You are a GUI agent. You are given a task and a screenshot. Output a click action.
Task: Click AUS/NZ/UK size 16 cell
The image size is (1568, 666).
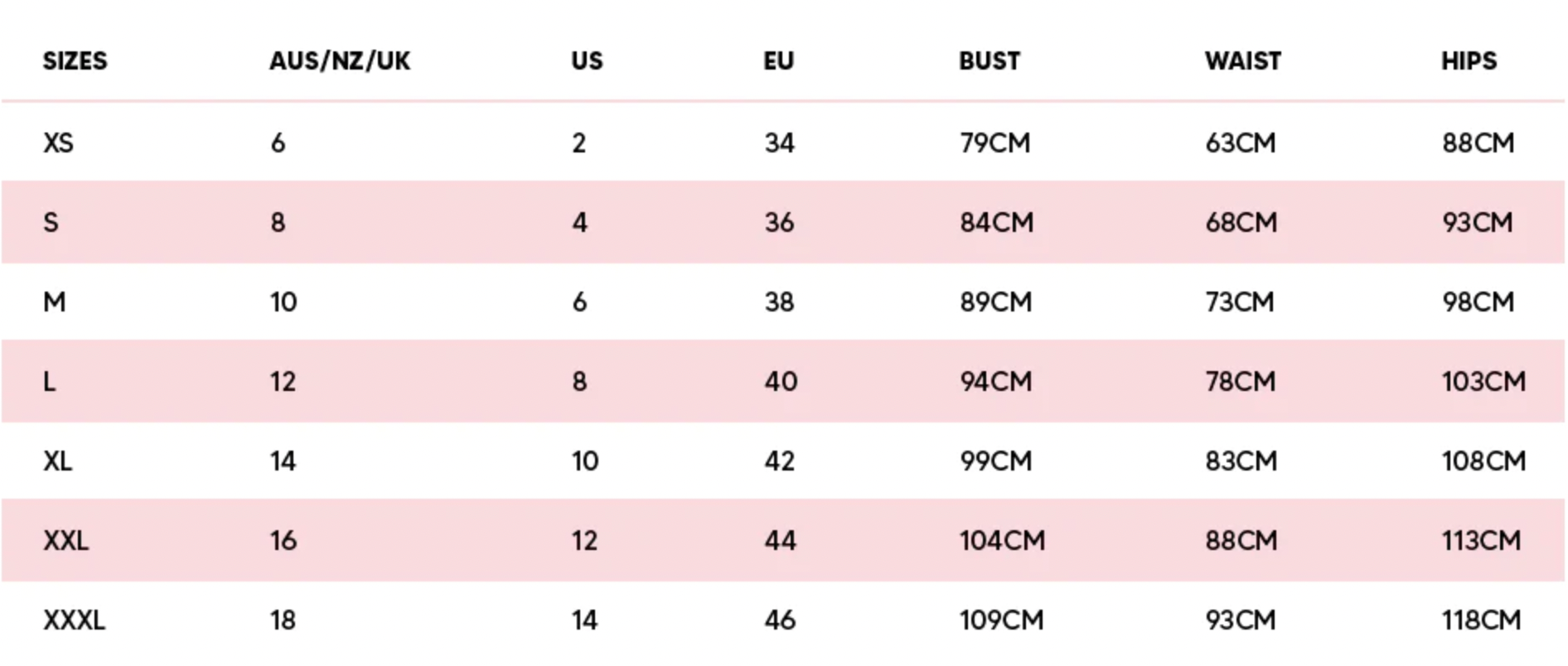[x=283, y=541]
